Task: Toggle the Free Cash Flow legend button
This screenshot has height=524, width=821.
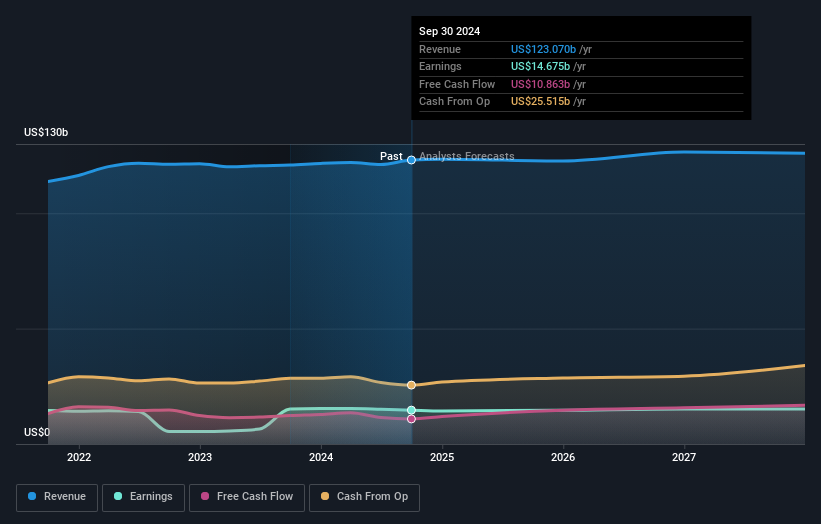Action: pyautogui.click(x=247, y=497)
